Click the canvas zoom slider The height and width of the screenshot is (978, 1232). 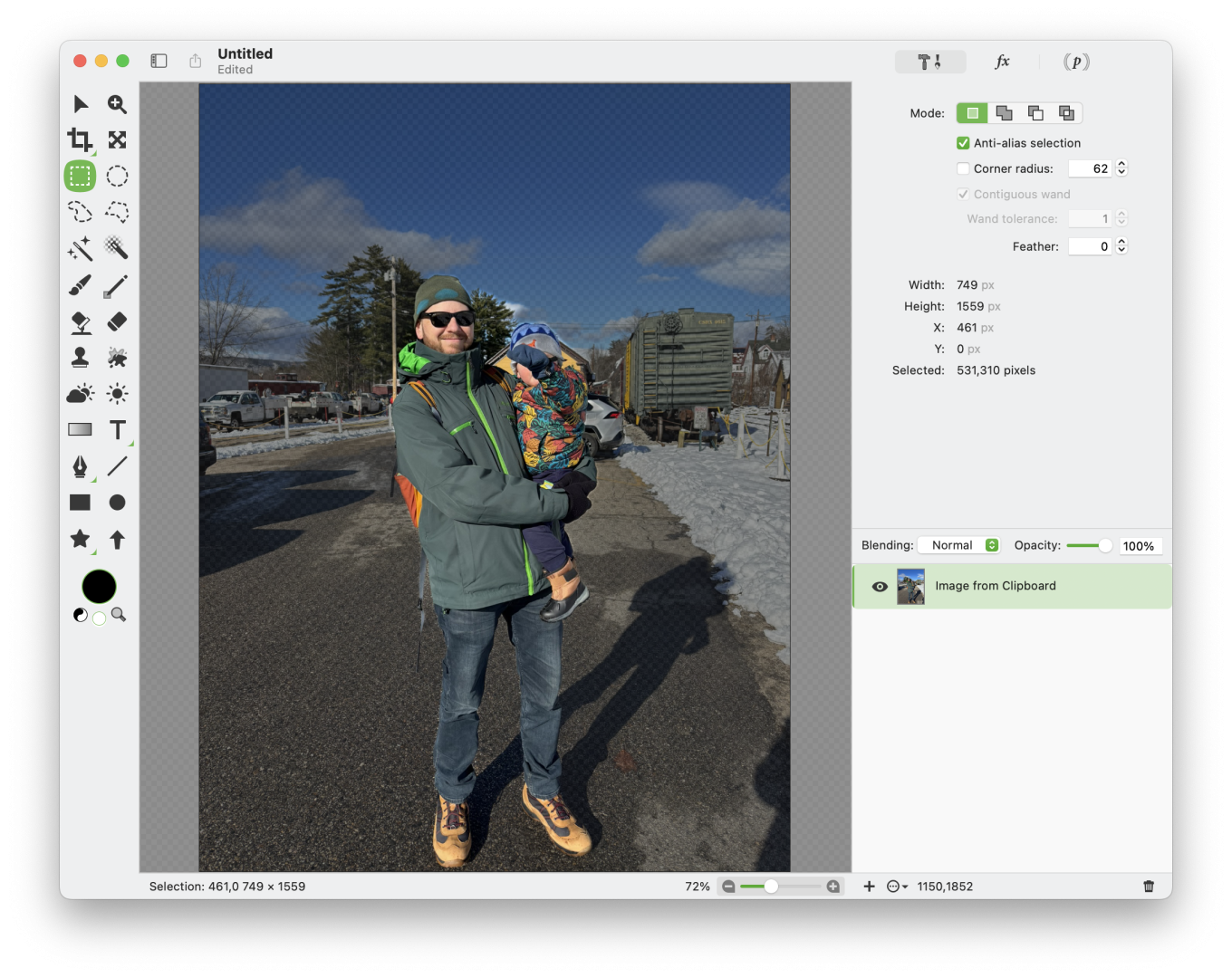(x=781, y=887)
